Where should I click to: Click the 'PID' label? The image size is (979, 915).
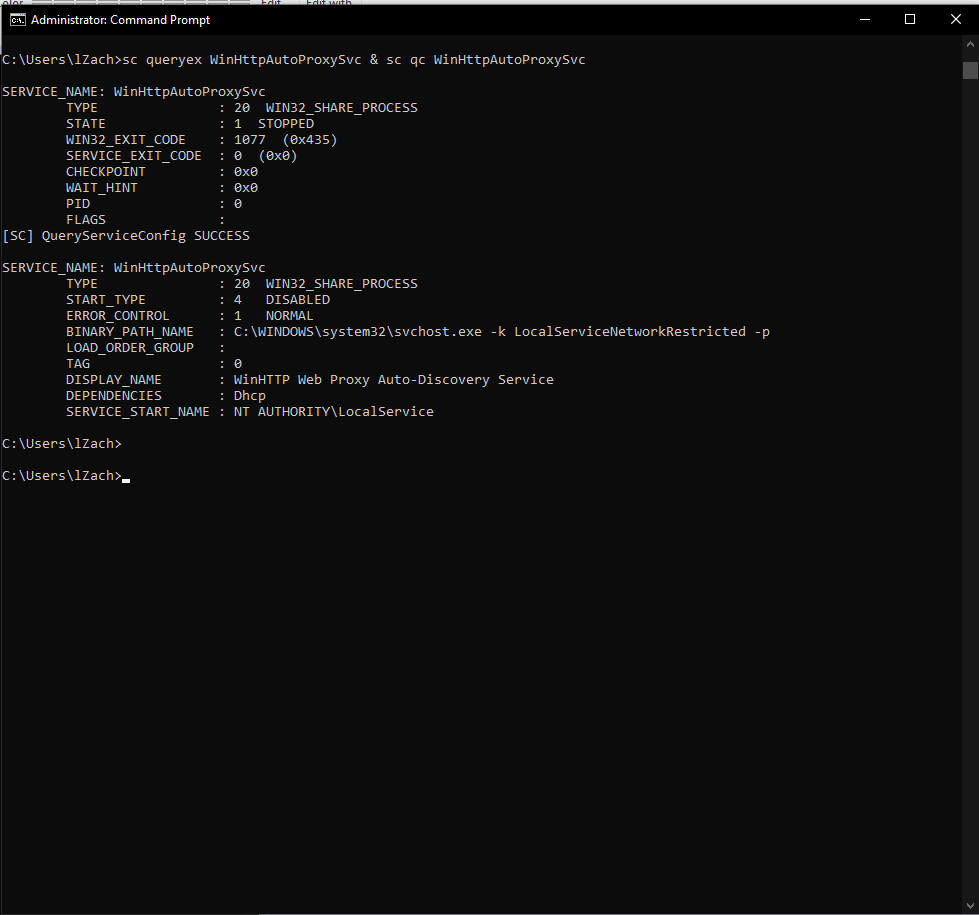(78, 204)
